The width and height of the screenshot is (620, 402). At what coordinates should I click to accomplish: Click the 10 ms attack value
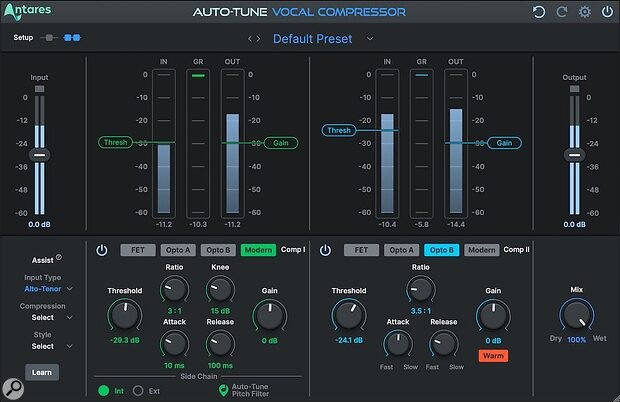coord(174,366)
